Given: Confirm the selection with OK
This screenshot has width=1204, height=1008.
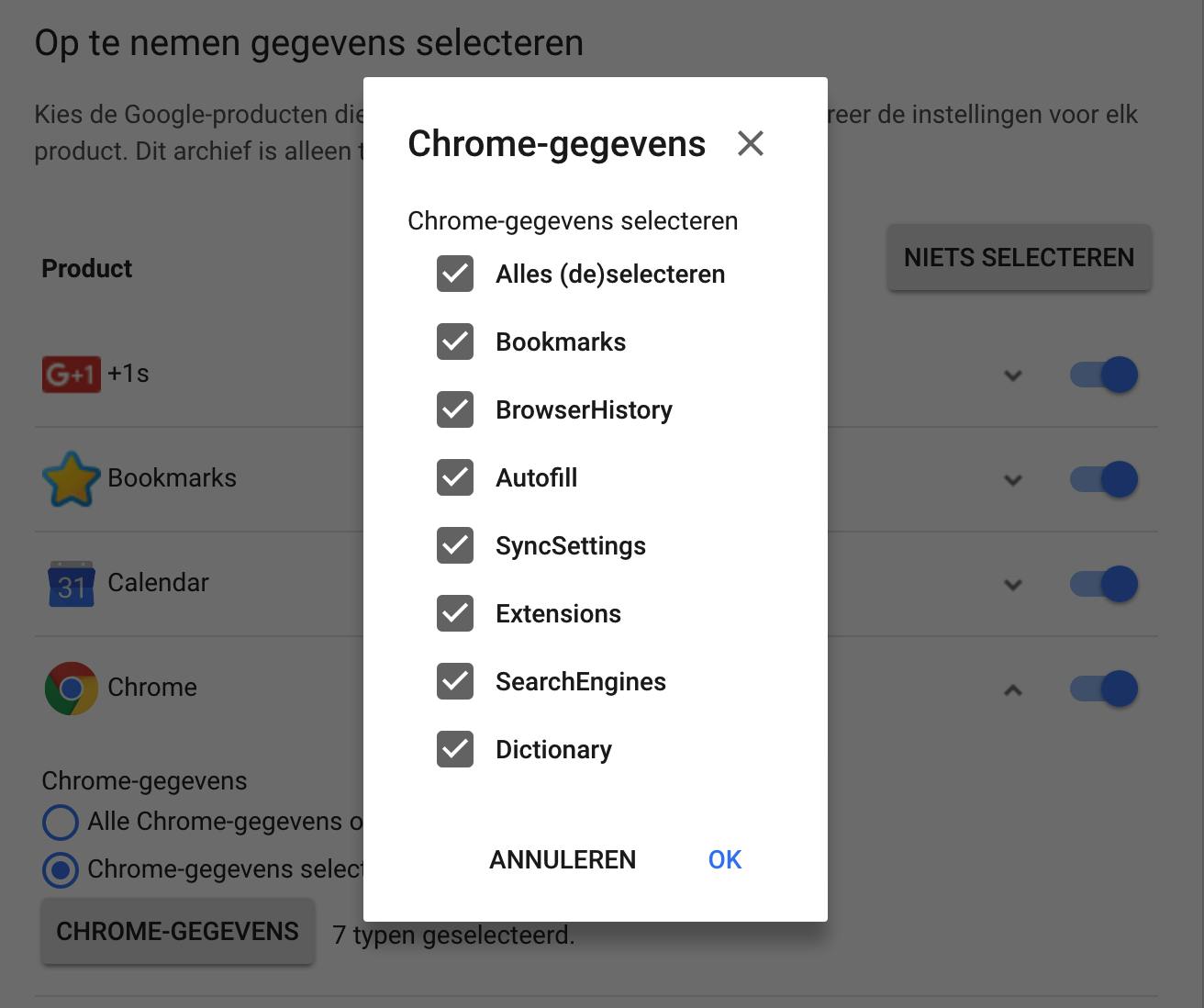Looking at the screenshot, I should [x=724, y=859].
